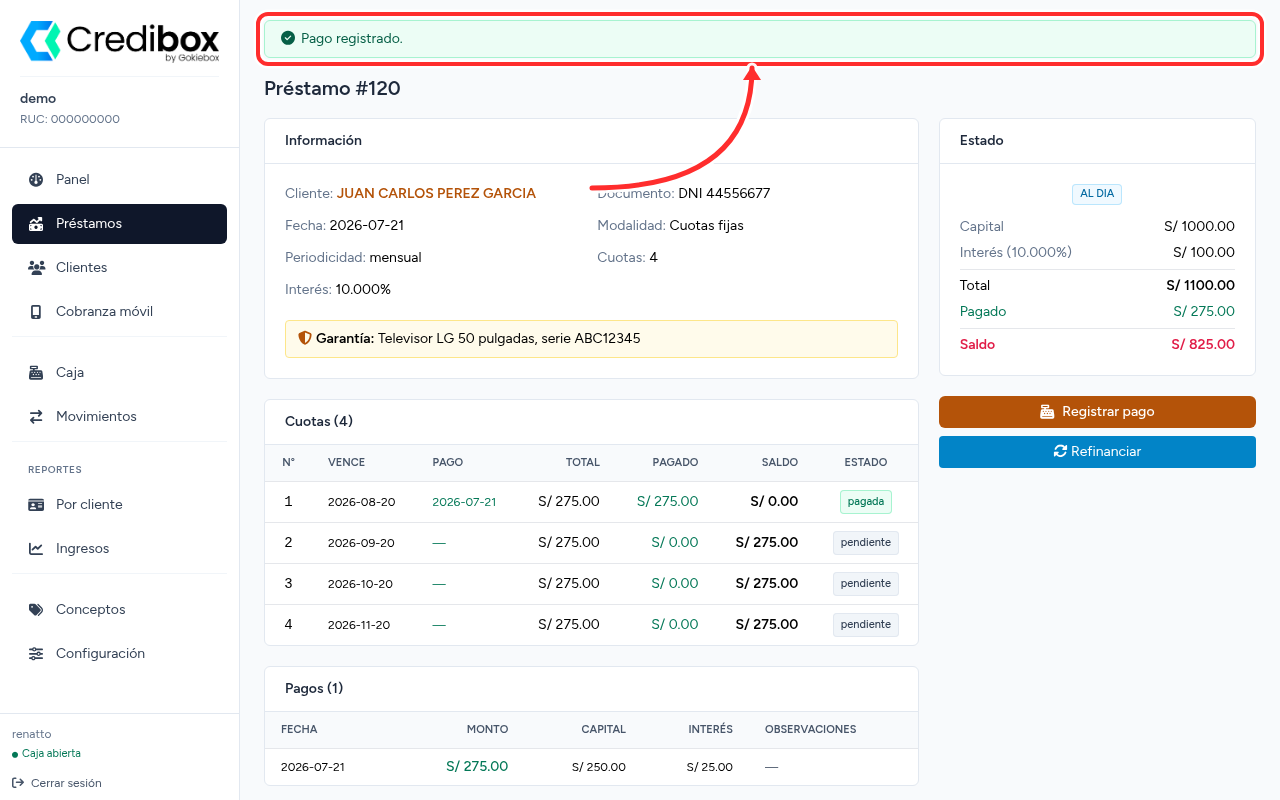Click the Caja cash register icon
This screenshot has height=800, width=1280.
(x=36, y=373)
